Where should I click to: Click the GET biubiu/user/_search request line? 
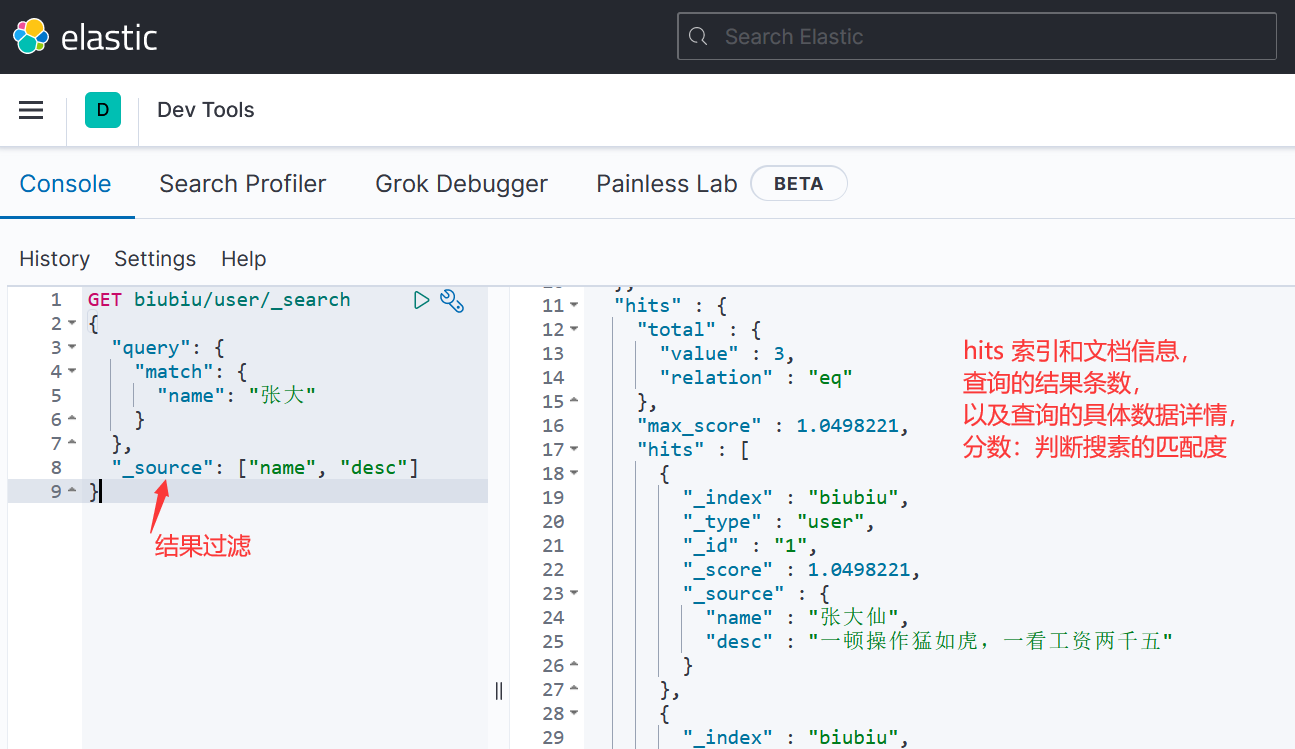219,300
